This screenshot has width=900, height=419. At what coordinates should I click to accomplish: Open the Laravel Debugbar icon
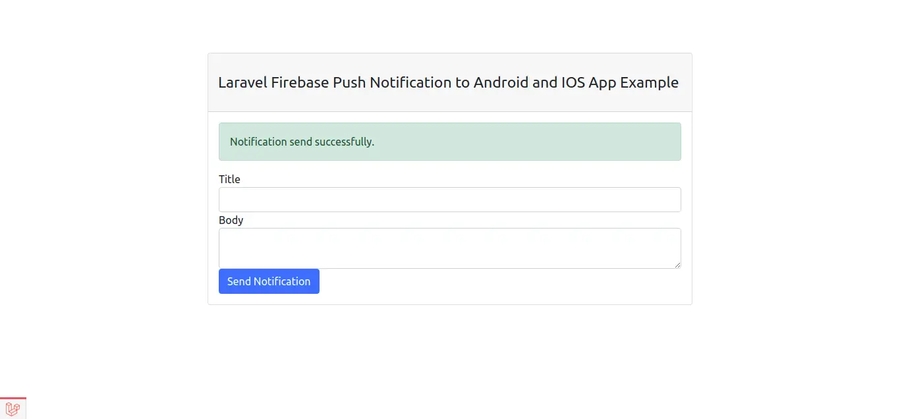click(12, 408)
